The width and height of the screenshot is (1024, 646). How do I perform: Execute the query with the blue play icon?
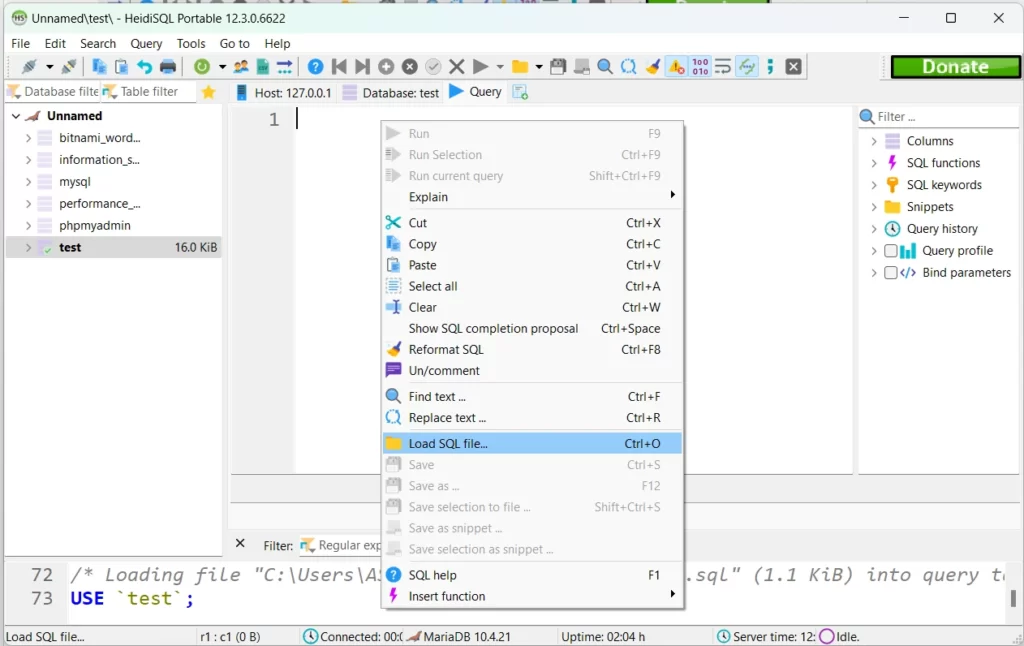tap(480, 66)
